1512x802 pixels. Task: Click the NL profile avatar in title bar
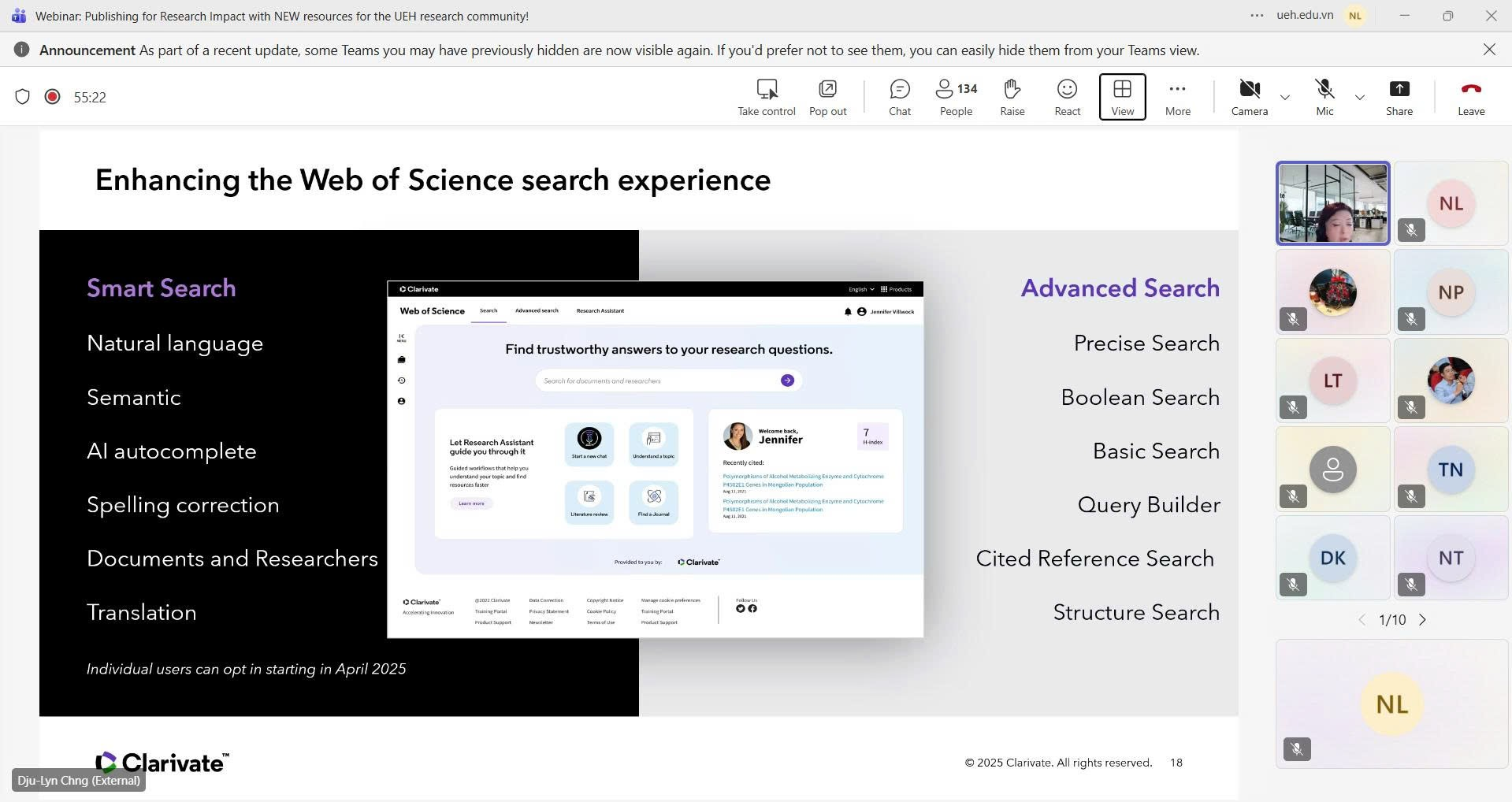click(1355, 16)
